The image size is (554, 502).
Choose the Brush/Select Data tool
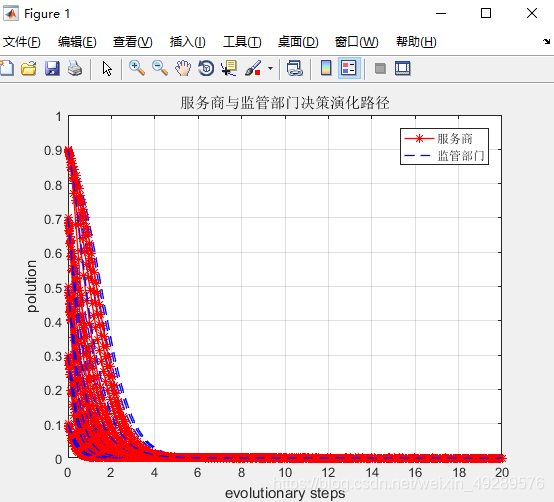click(x=253, y=68)
